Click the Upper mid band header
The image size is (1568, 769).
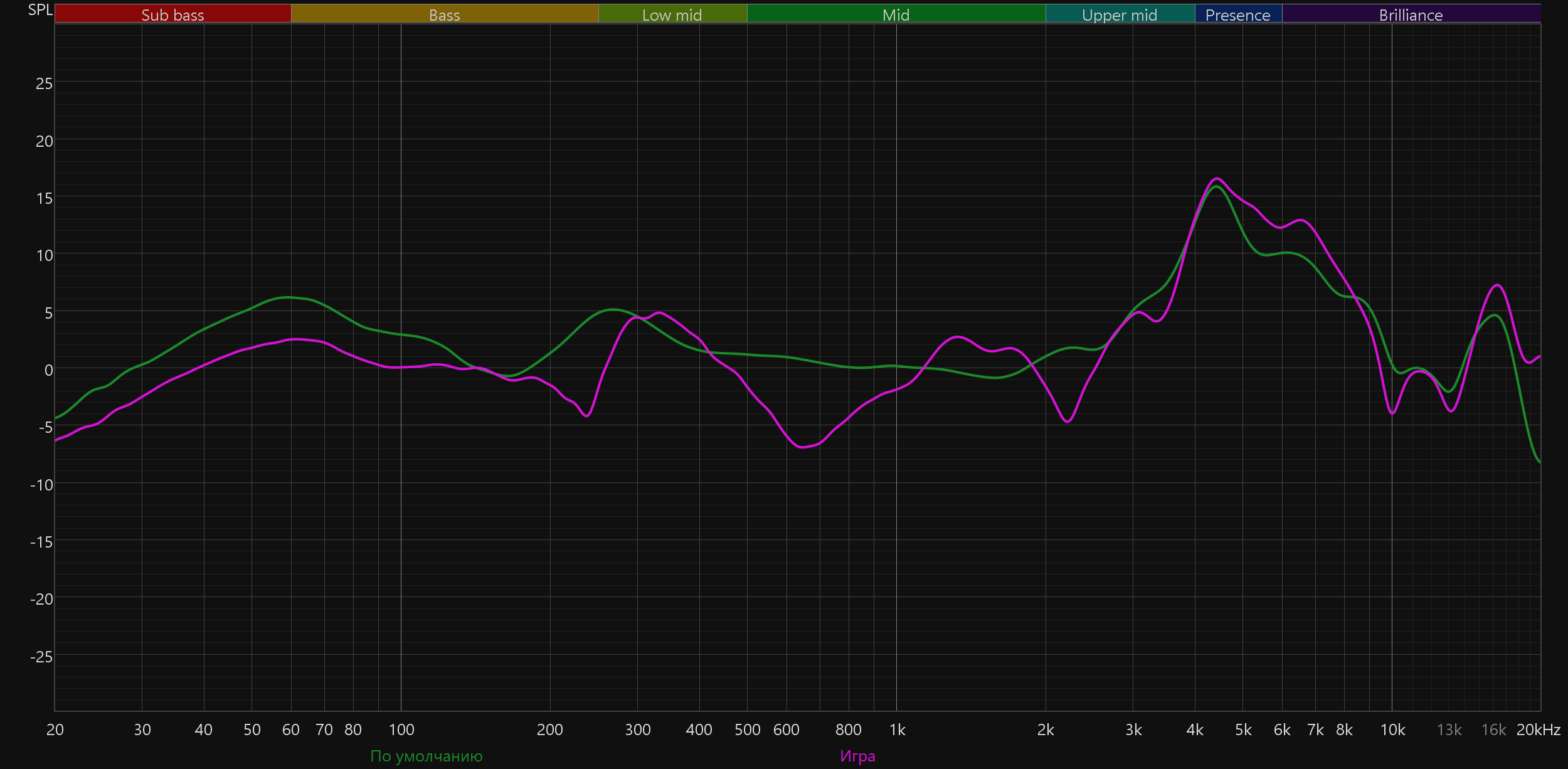click(x=1120, y=14)
